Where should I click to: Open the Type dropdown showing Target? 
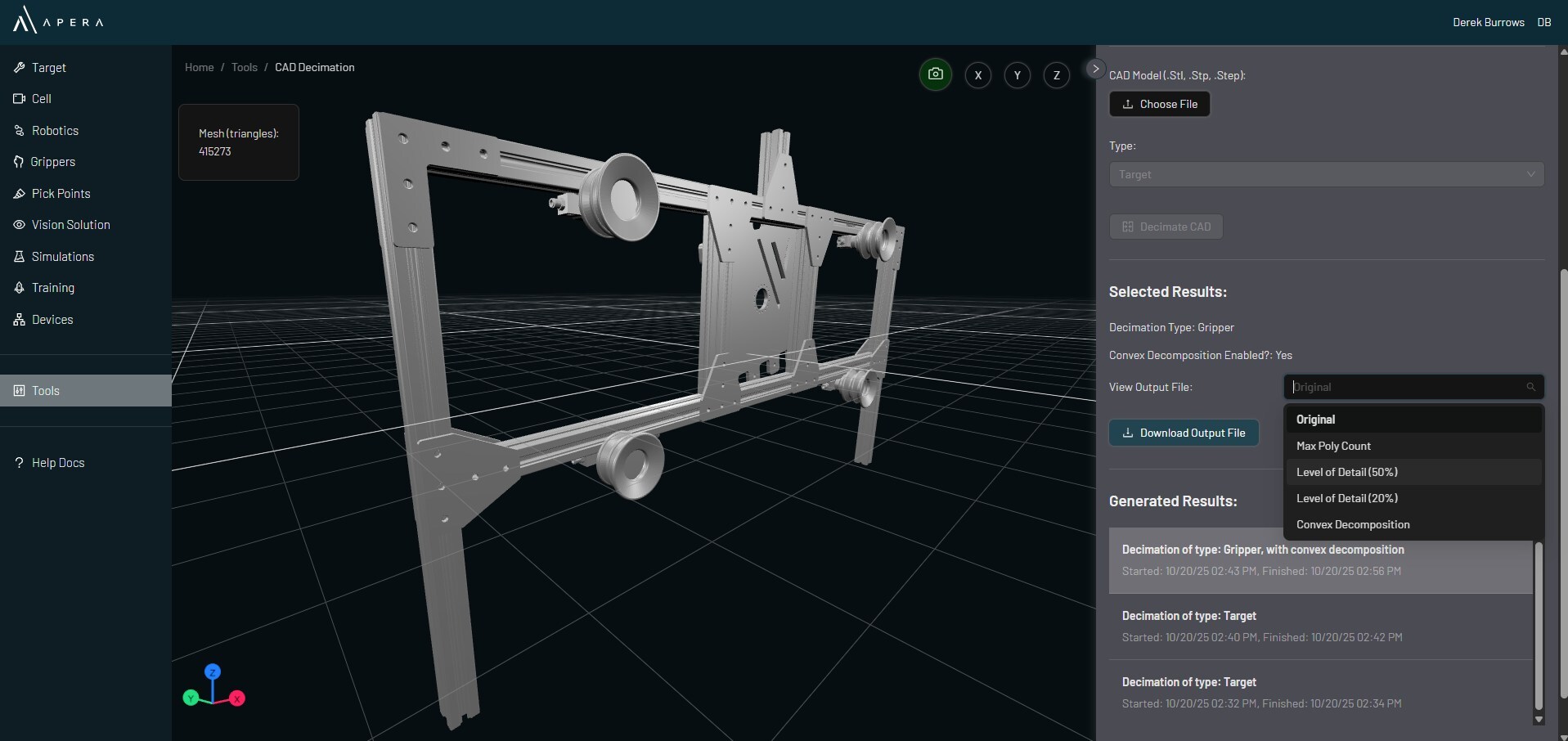tap(1327, 174)
